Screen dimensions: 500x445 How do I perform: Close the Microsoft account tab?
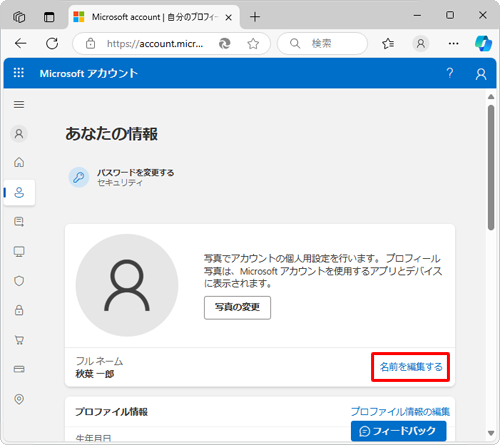pos(228,17)
